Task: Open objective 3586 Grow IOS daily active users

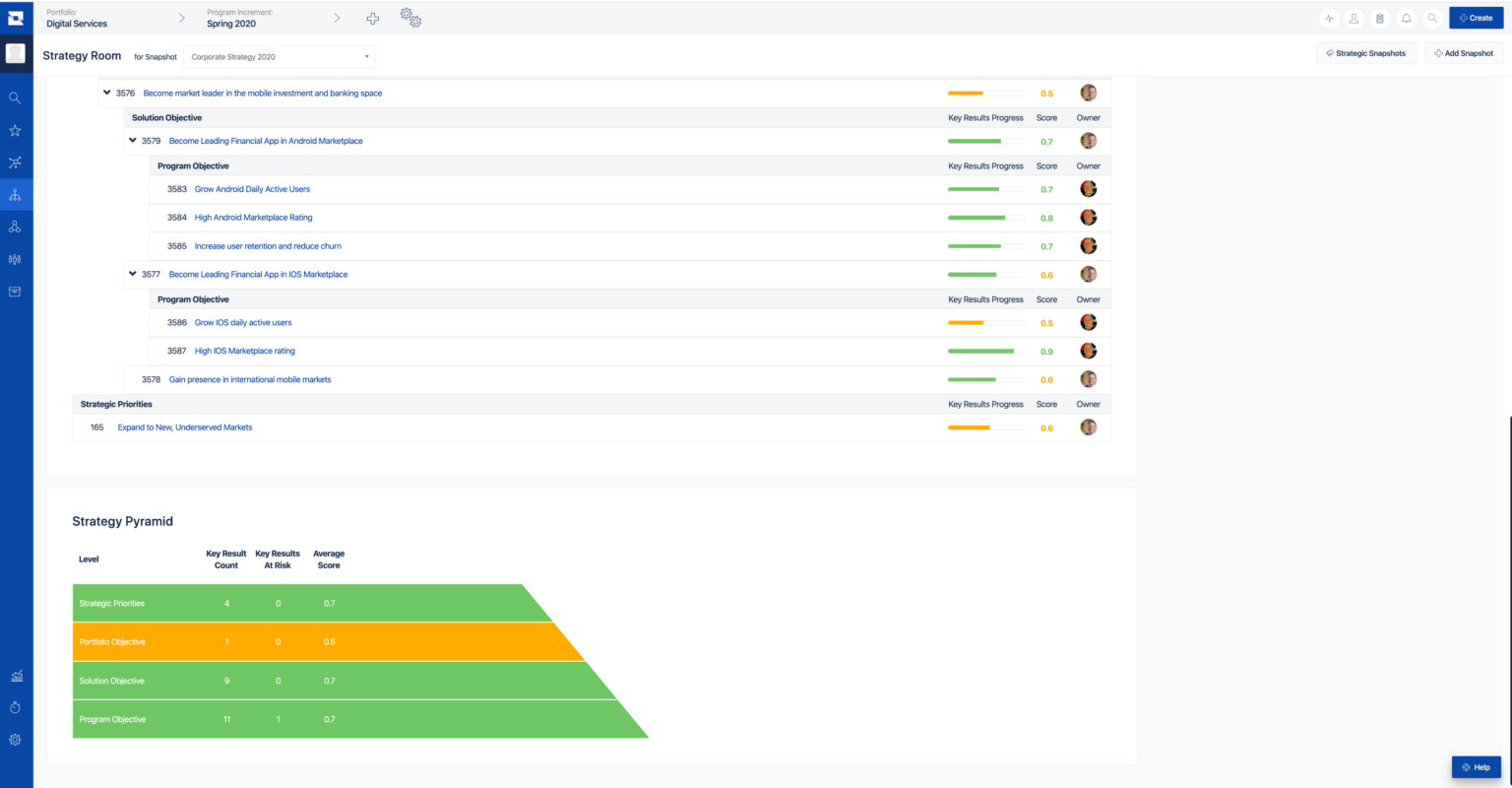Action: tap(243, 322)
